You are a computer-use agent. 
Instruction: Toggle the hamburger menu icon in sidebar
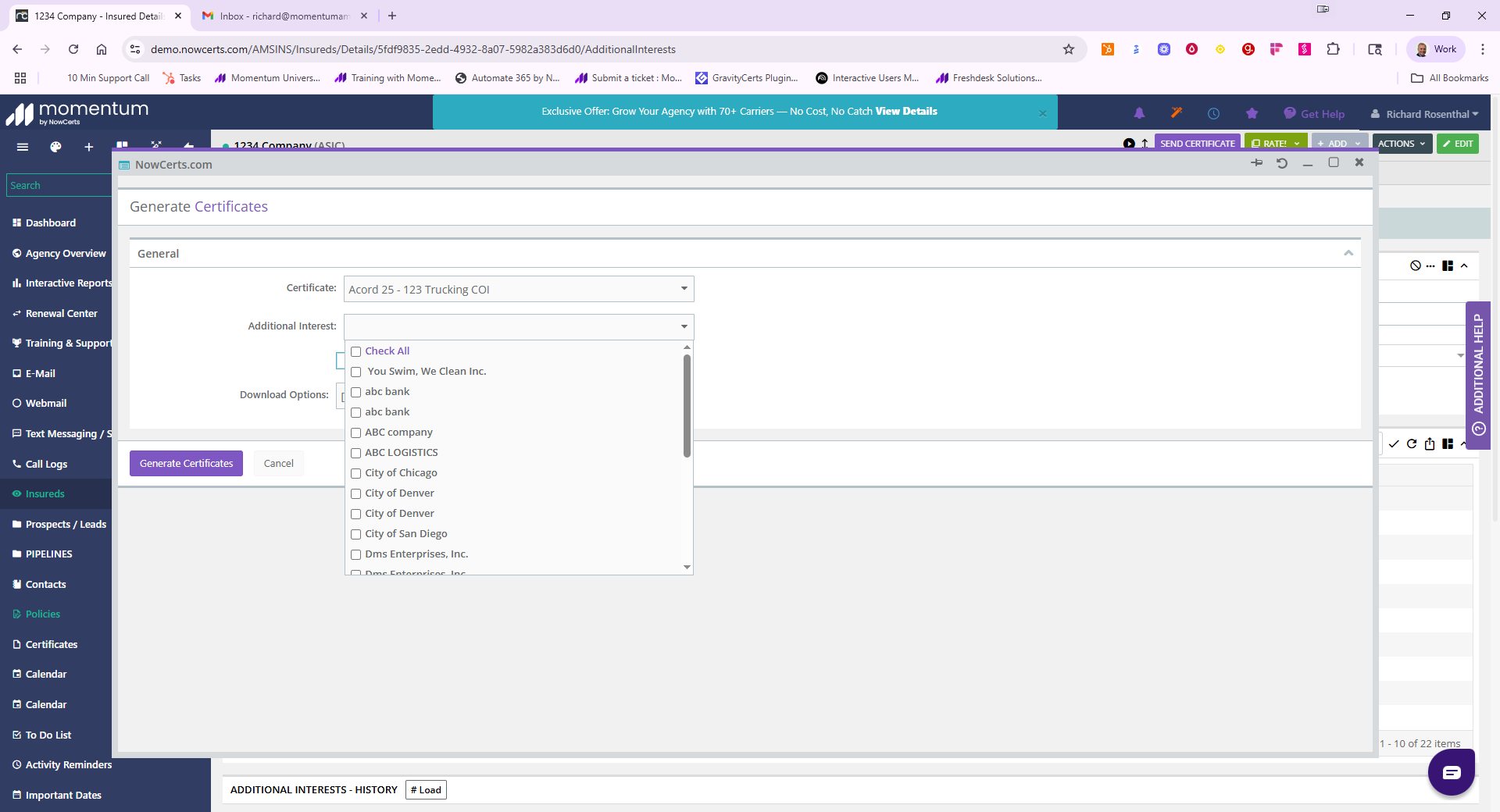pyautogui.click(x=23, y=147)
